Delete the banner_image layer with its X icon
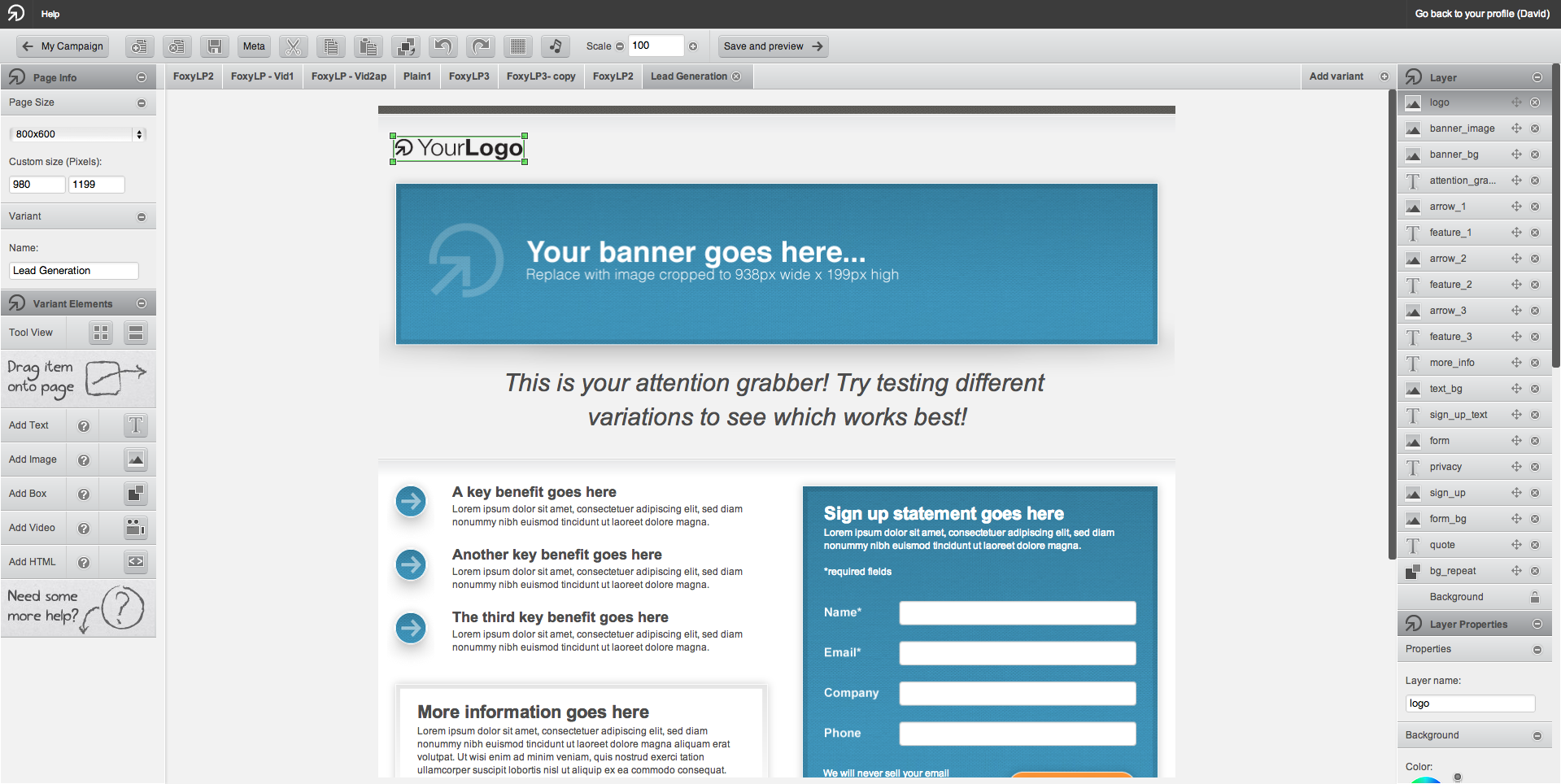Viewport: 1561px width, 784px height. point(1535,128)
